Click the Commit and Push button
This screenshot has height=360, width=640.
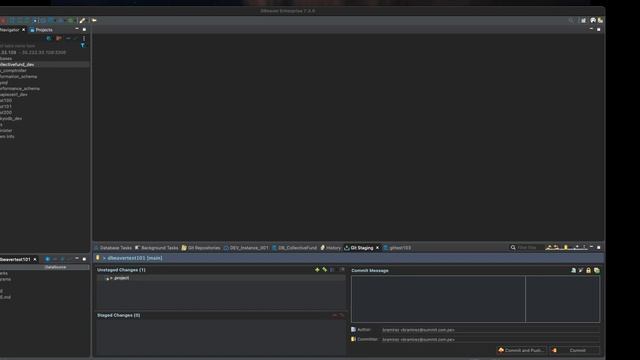[x=521, y=350]
